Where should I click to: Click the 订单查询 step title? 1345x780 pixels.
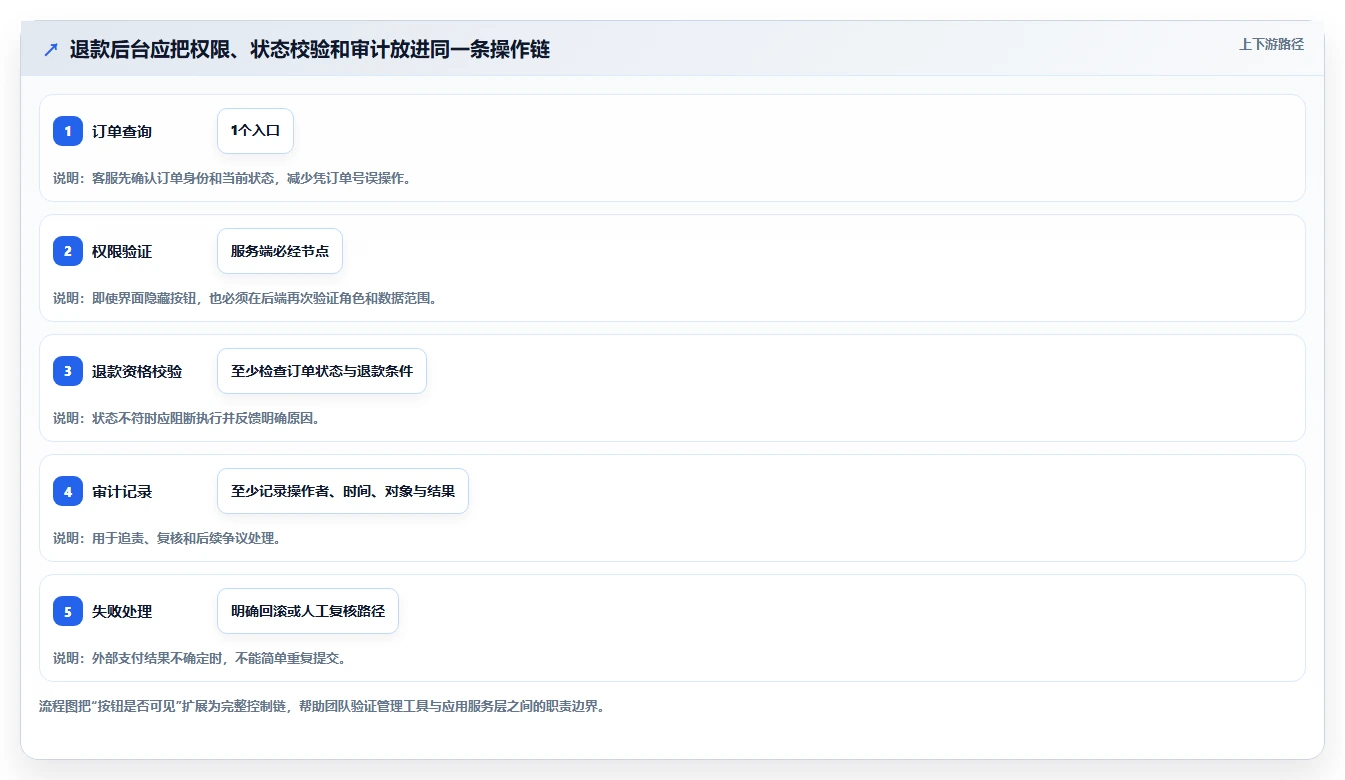[122, 131]
